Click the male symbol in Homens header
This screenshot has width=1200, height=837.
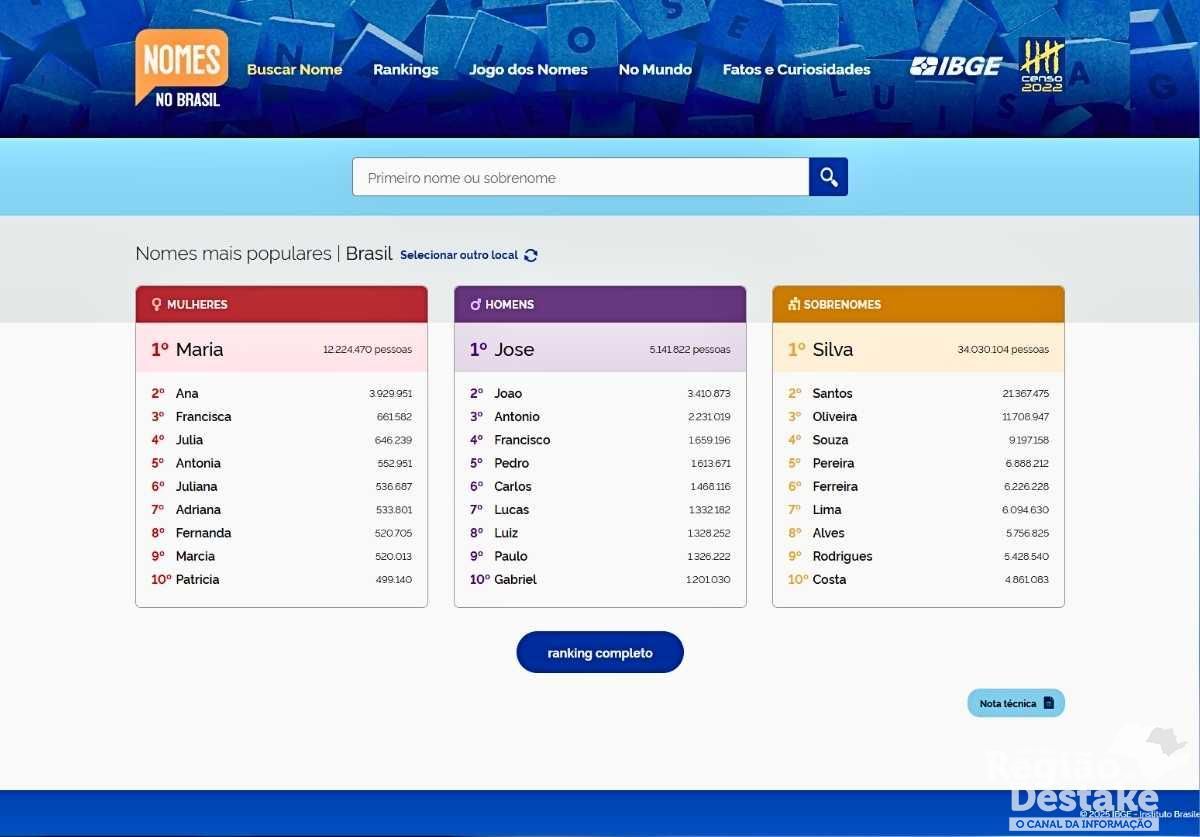point(475,304)
